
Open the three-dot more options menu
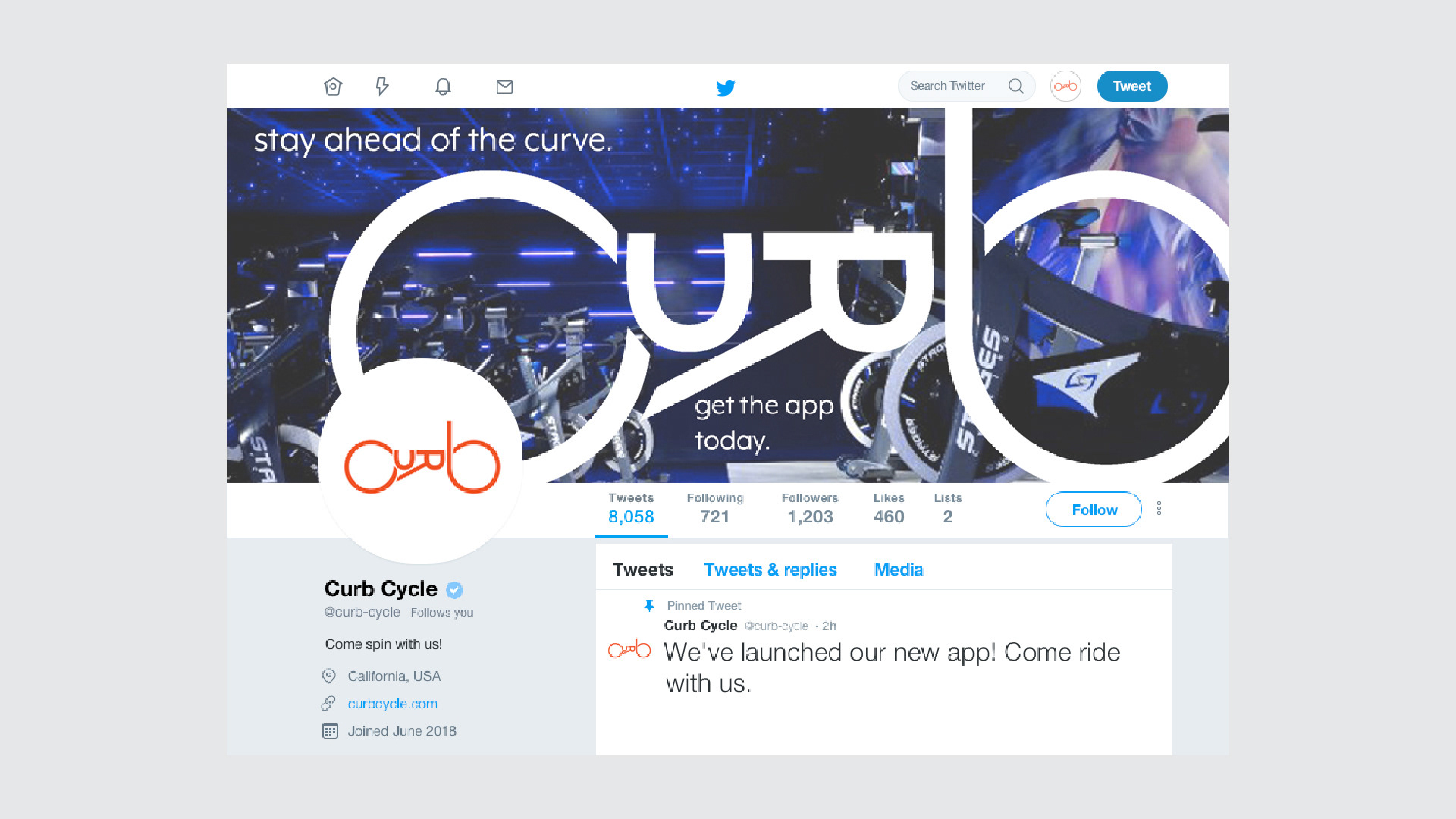[x=1159, y=509]
